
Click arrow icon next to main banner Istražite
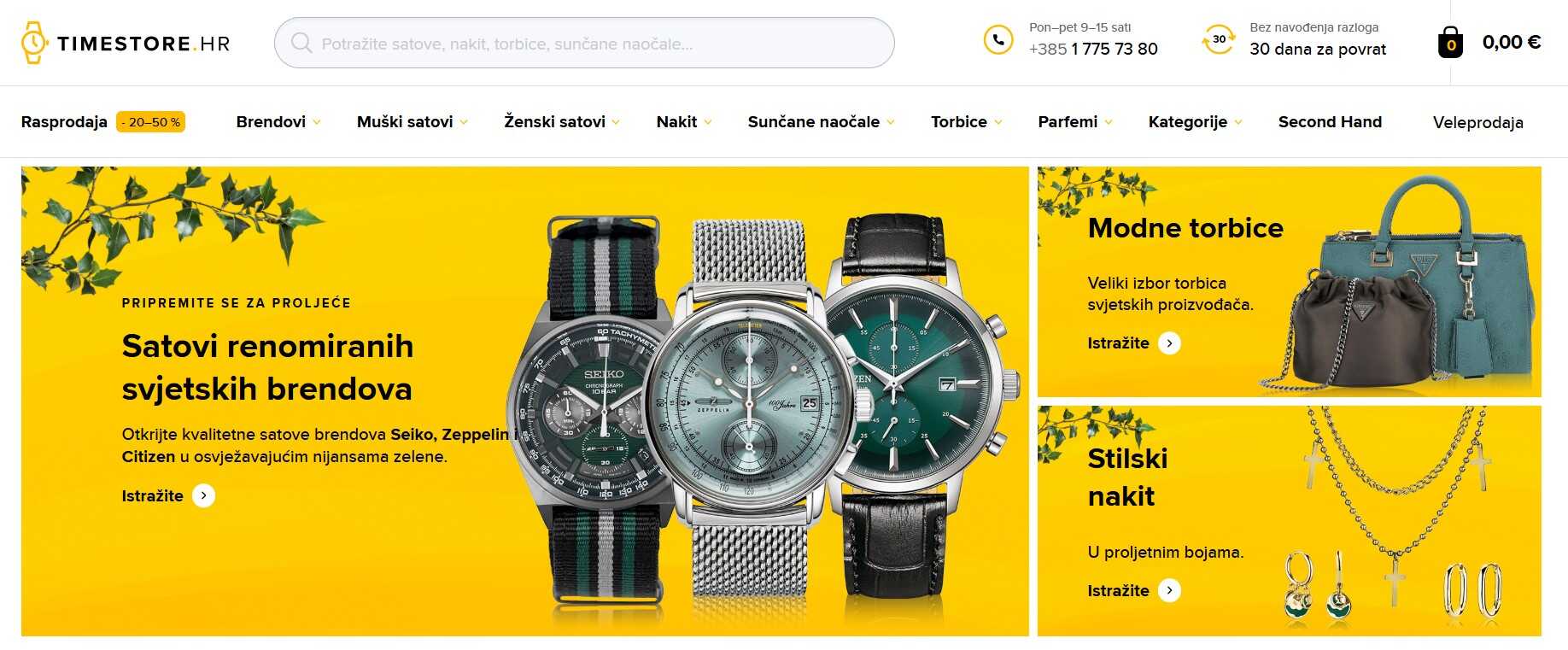tap(204, 495)
